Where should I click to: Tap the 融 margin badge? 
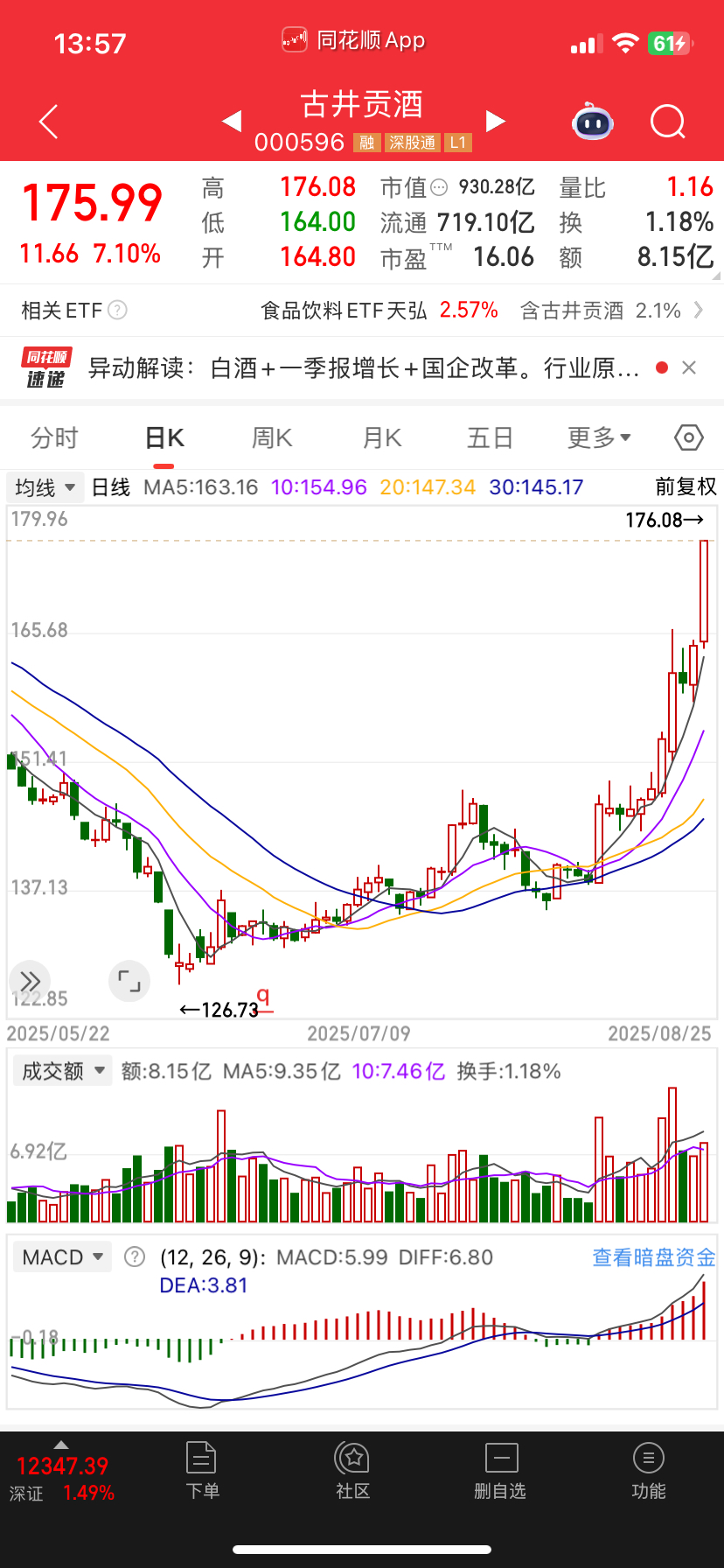pos(366,143)
